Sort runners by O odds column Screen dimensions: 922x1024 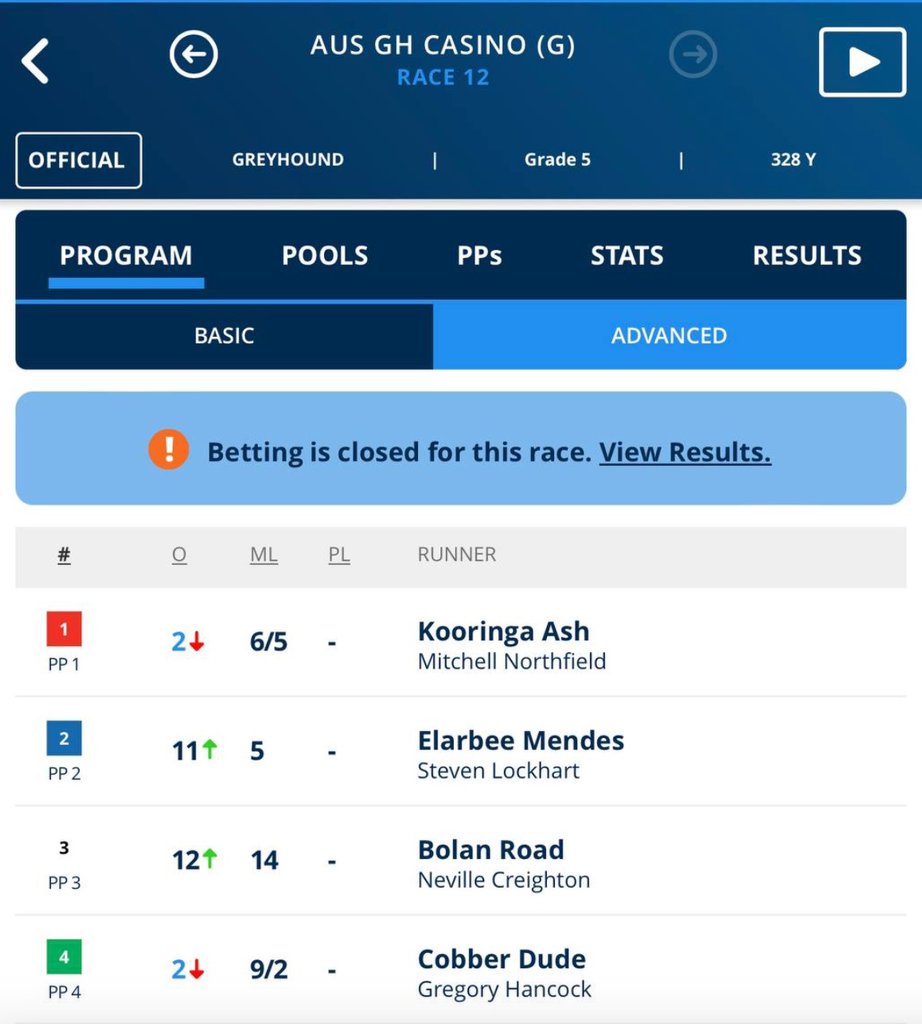[x=180, y=554]
